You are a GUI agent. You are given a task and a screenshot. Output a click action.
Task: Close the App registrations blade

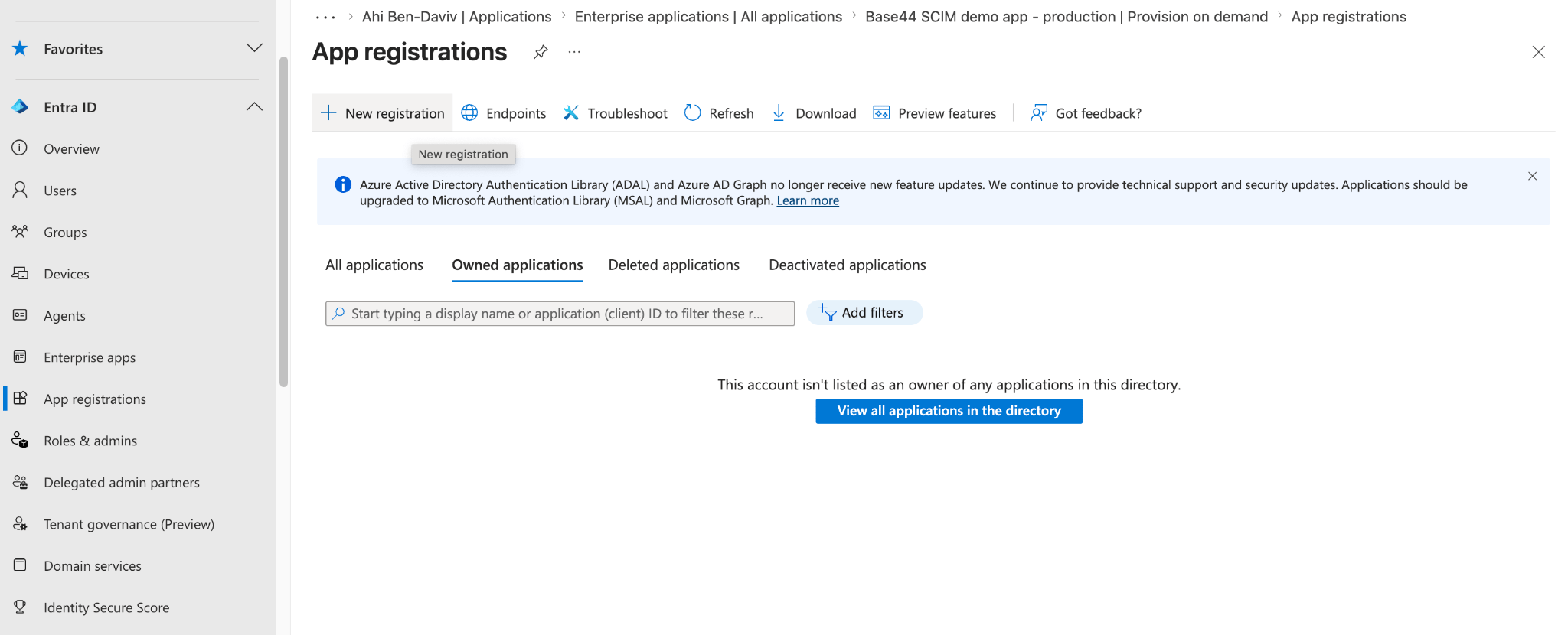1538,52
